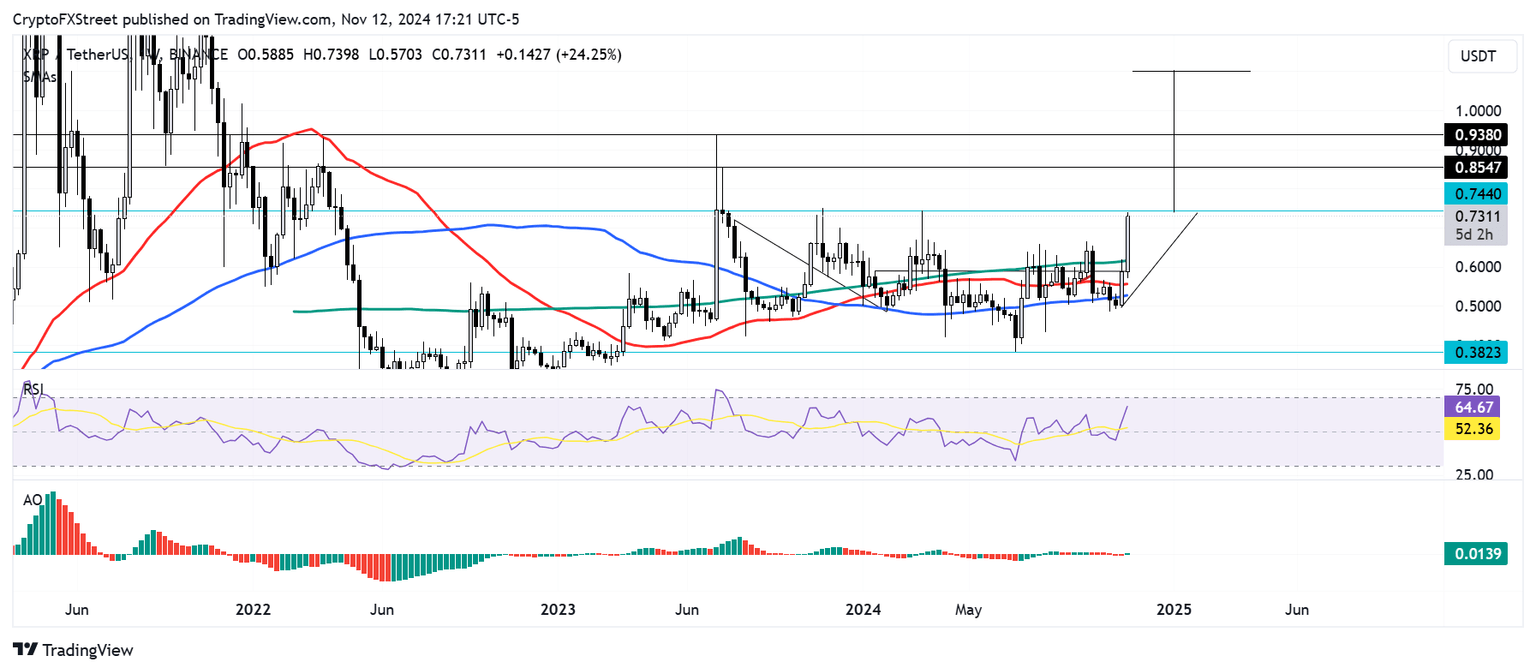This screenshot has width=1536, height=672.
Task: Open the XRP symbol name in legend
Action: 32,55
